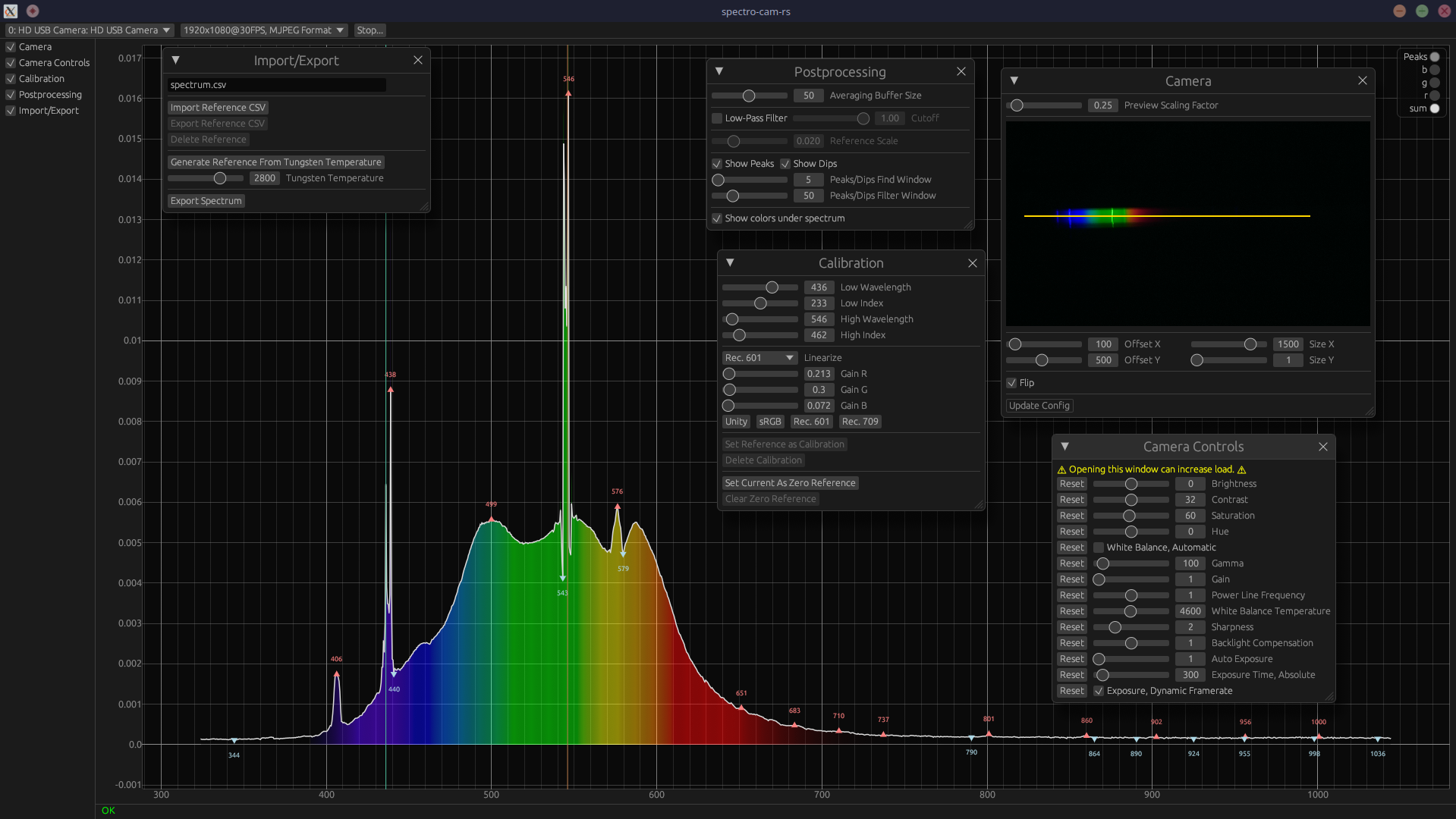Reset Exposure Time, Absolute

pyautogui.click(x=1072, y=675)
